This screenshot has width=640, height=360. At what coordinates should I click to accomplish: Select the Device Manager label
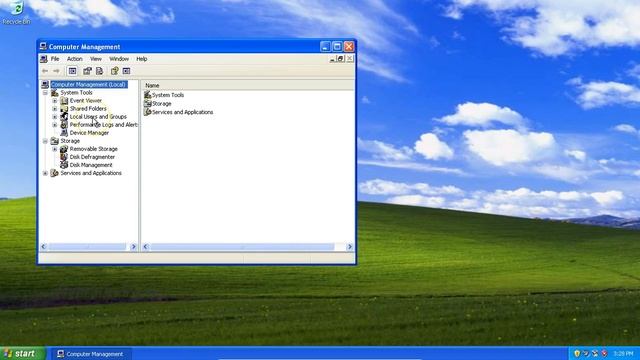click(89, 133)
